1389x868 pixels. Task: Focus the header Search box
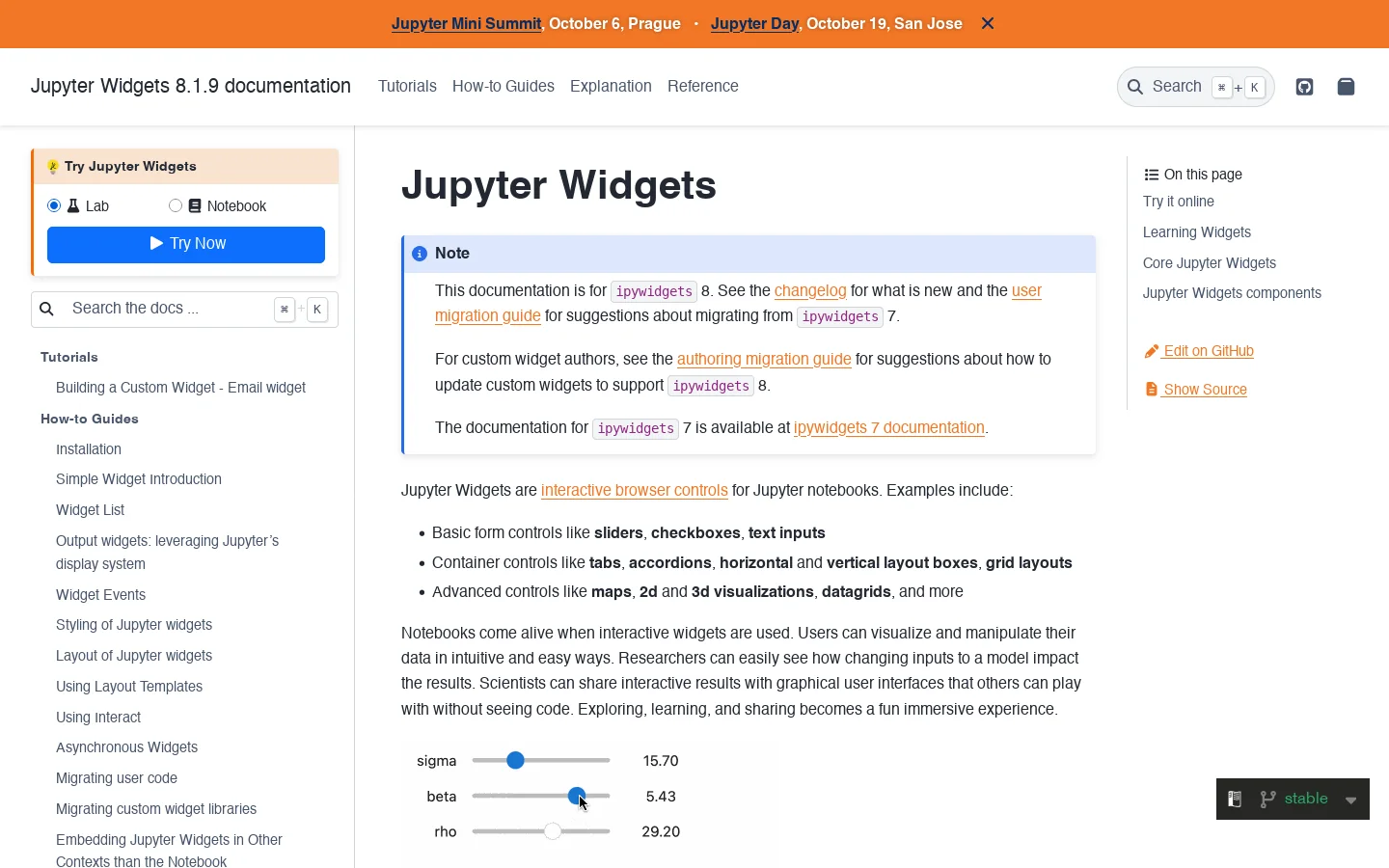point(1195,87)
